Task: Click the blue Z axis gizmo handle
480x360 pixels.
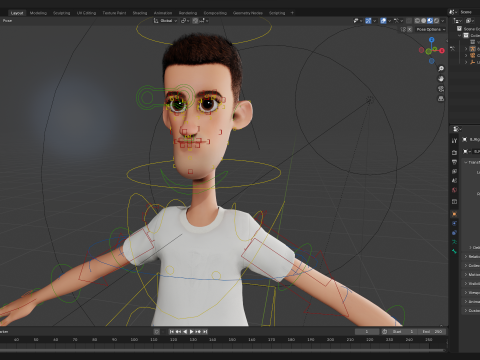Action: pos(432,40)
